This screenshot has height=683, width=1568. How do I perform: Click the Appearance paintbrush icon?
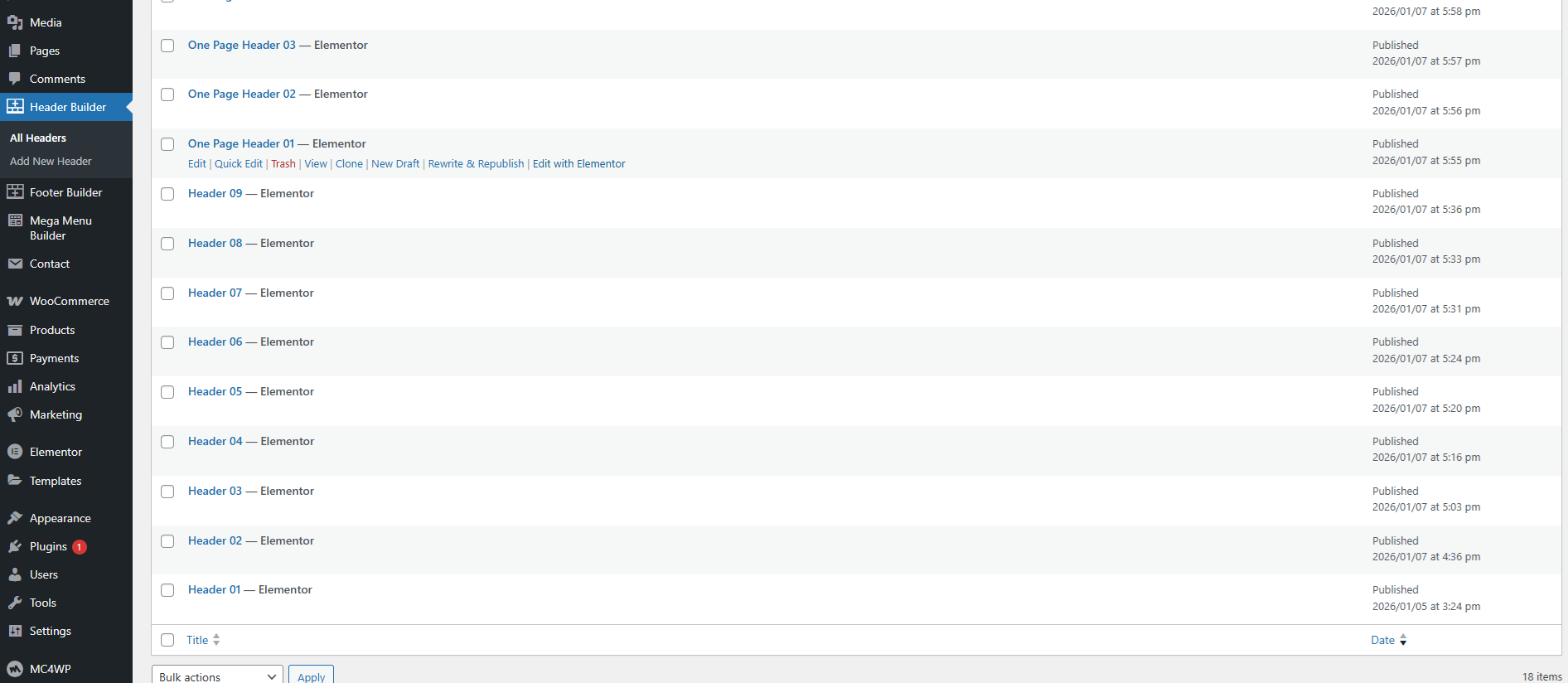pos(15,518)
